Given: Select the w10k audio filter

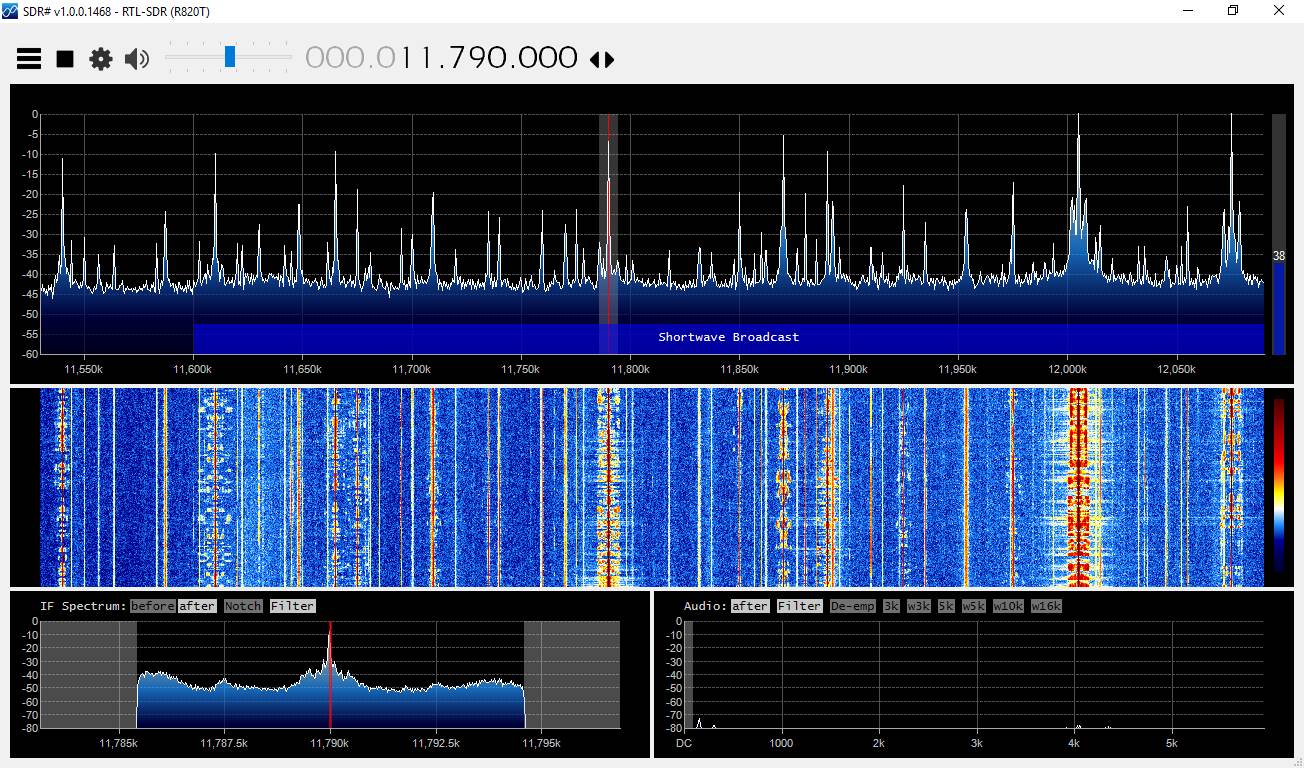Looking at the screenshot, I should click(x=1008, y=606).
